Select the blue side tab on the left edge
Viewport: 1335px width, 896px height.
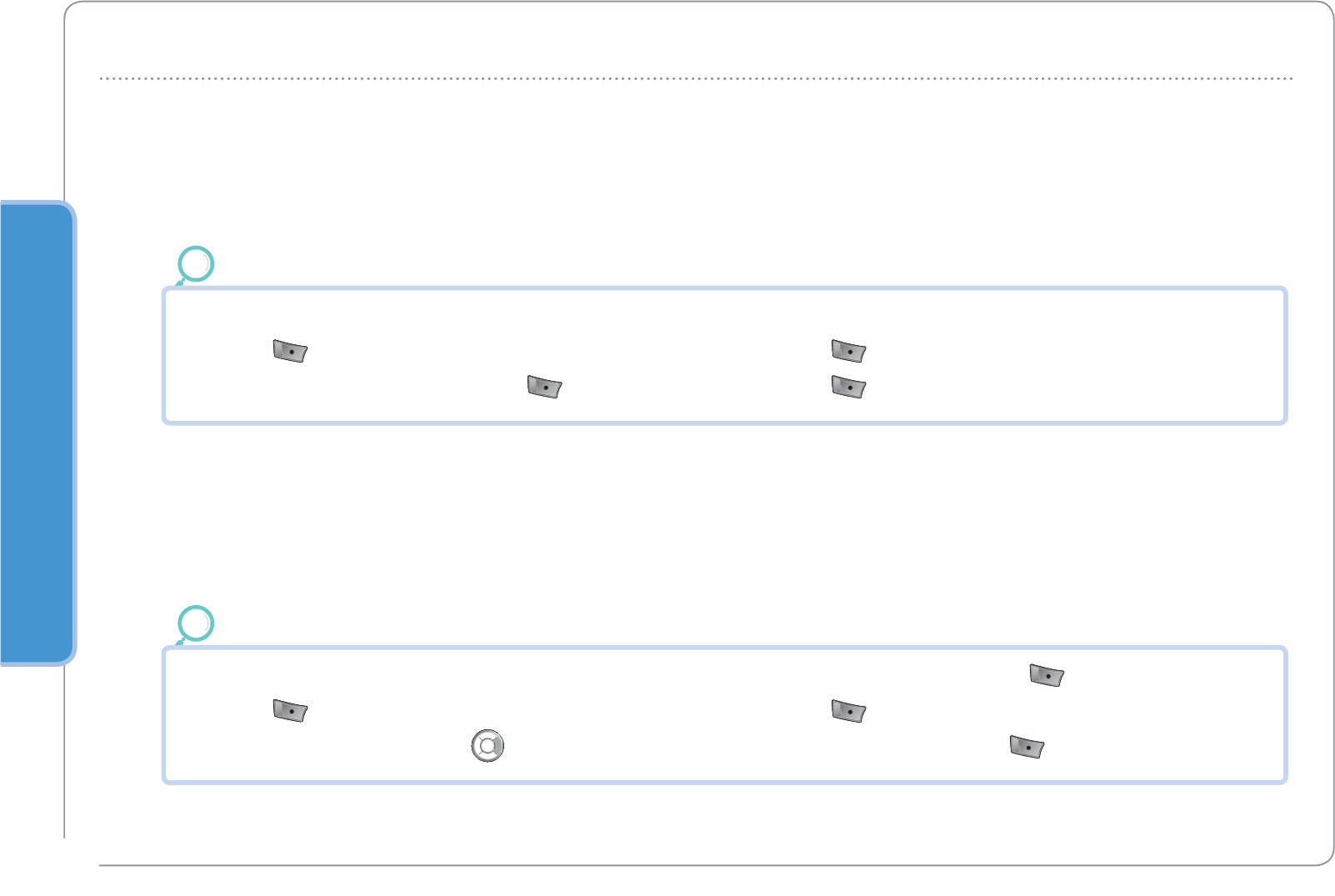[x=36, y=432]
